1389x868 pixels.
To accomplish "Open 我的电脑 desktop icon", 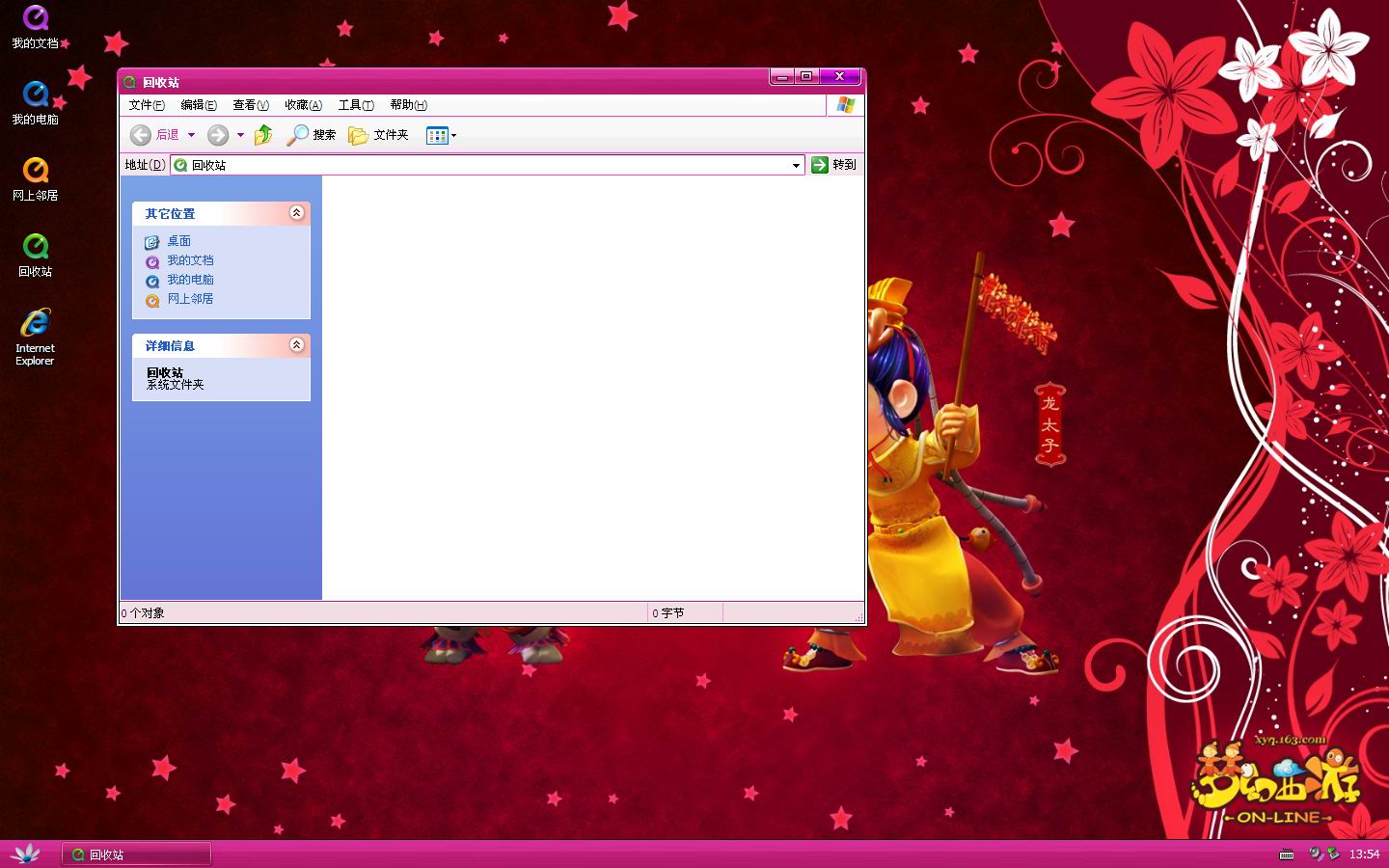I will [36, 103].
